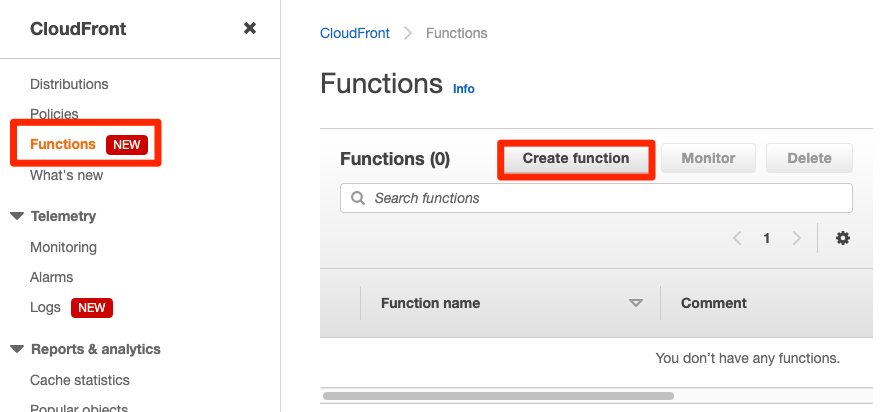Click the 'You don't have any functions.' text

[747, 358]
